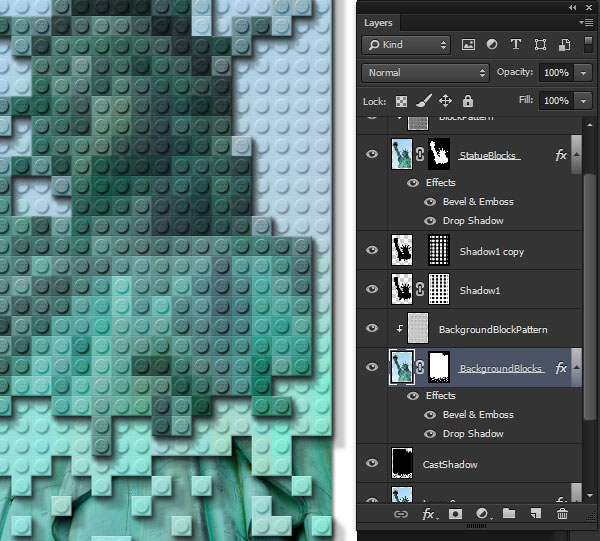
Task: Filter for adjustment layers icon
Action: pyautogui.click(x=492, y=45)
